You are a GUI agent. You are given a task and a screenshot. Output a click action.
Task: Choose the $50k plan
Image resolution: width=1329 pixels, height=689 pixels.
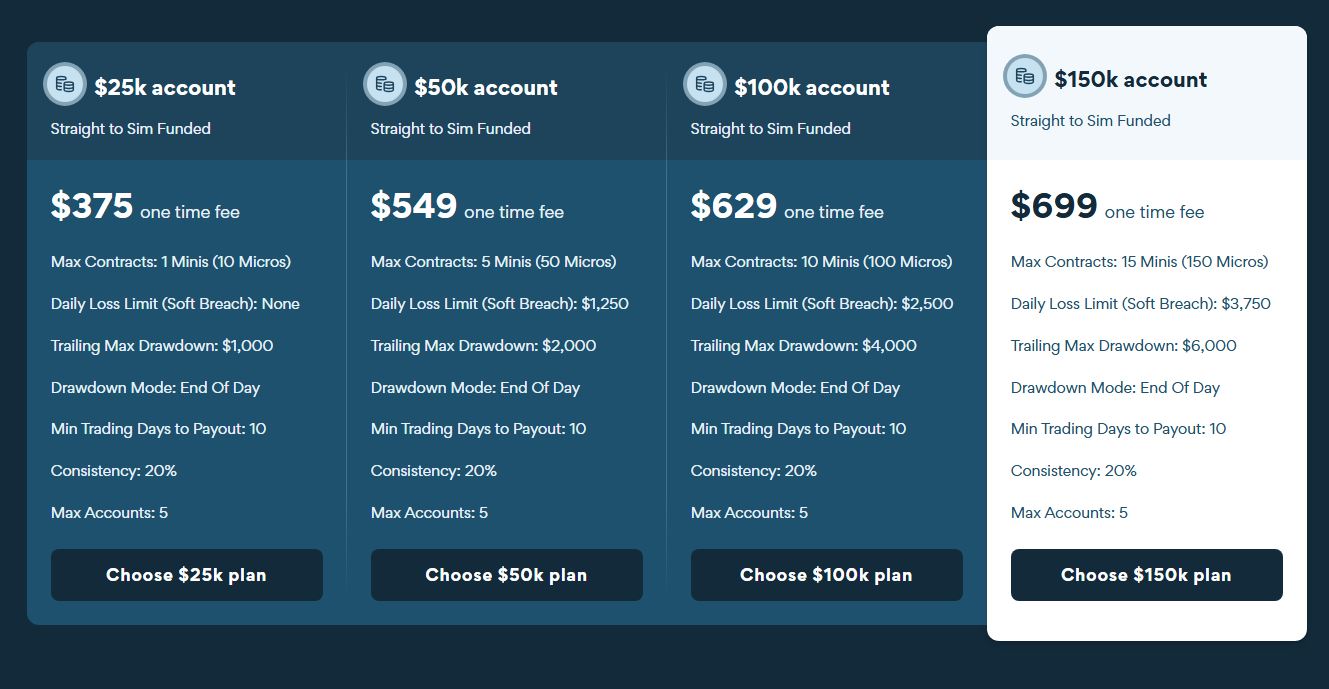(507, 575)
